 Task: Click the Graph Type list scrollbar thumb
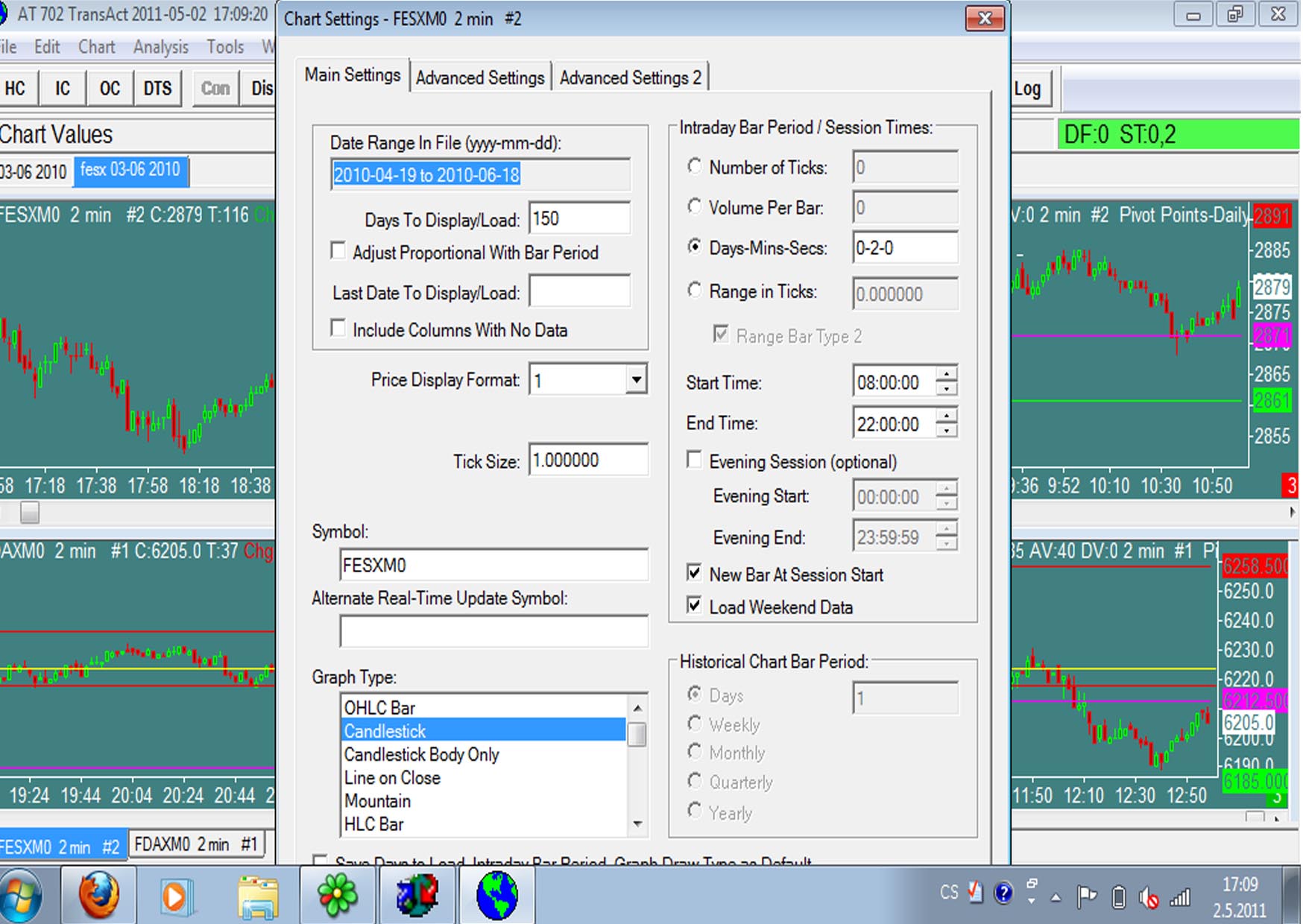click(x=637, y=734)
